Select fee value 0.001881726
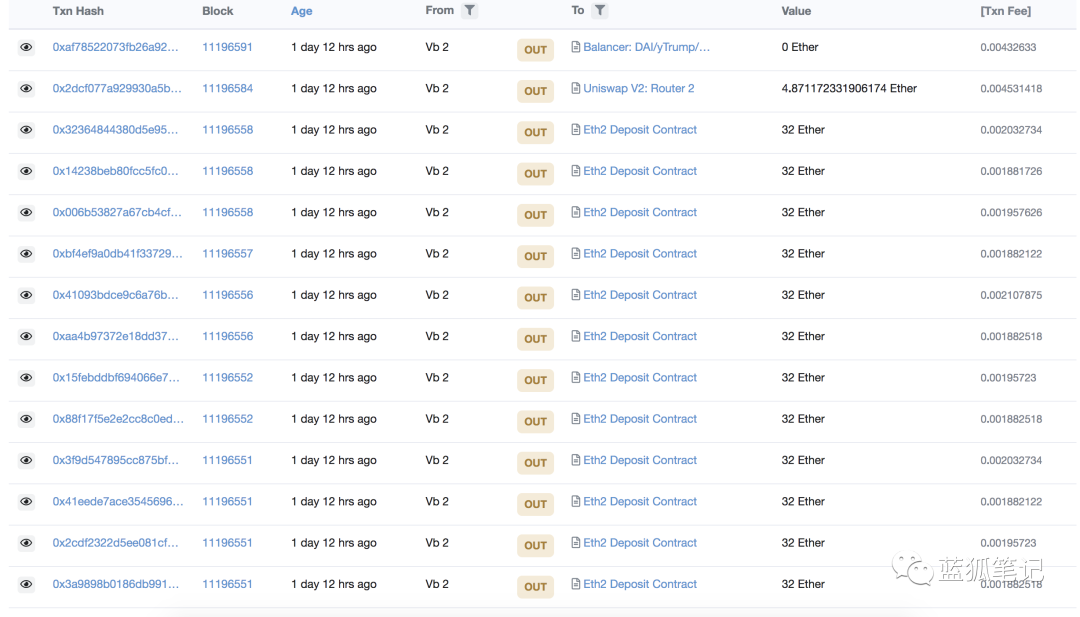The width and height of the screenshot is (1080, 617). [x=1011, y=171]
